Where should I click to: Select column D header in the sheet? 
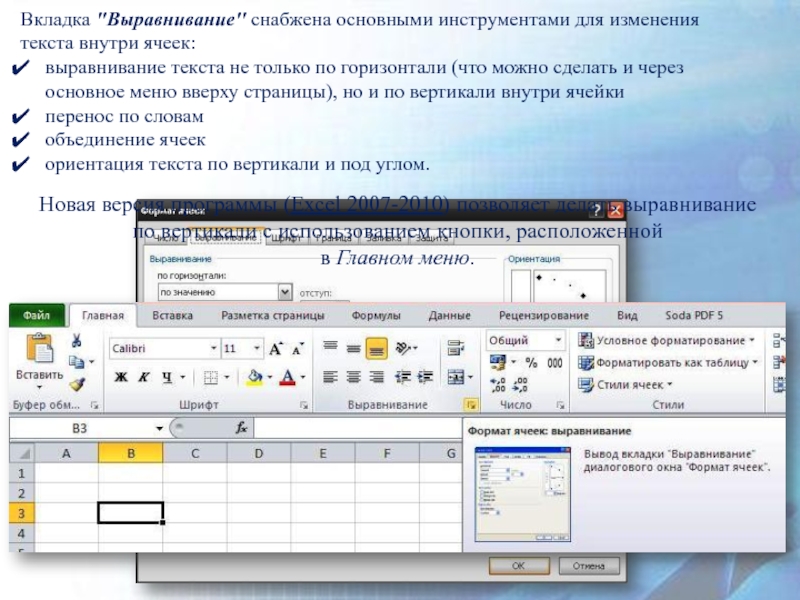(x=258, y=453)
